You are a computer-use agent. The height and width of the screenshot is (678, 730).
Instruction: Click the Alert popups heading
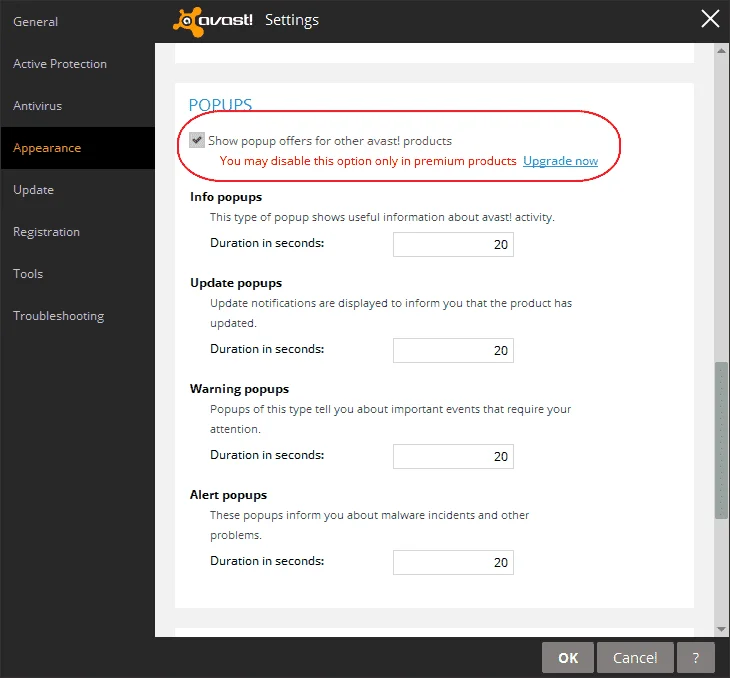[x=229, y=495]
